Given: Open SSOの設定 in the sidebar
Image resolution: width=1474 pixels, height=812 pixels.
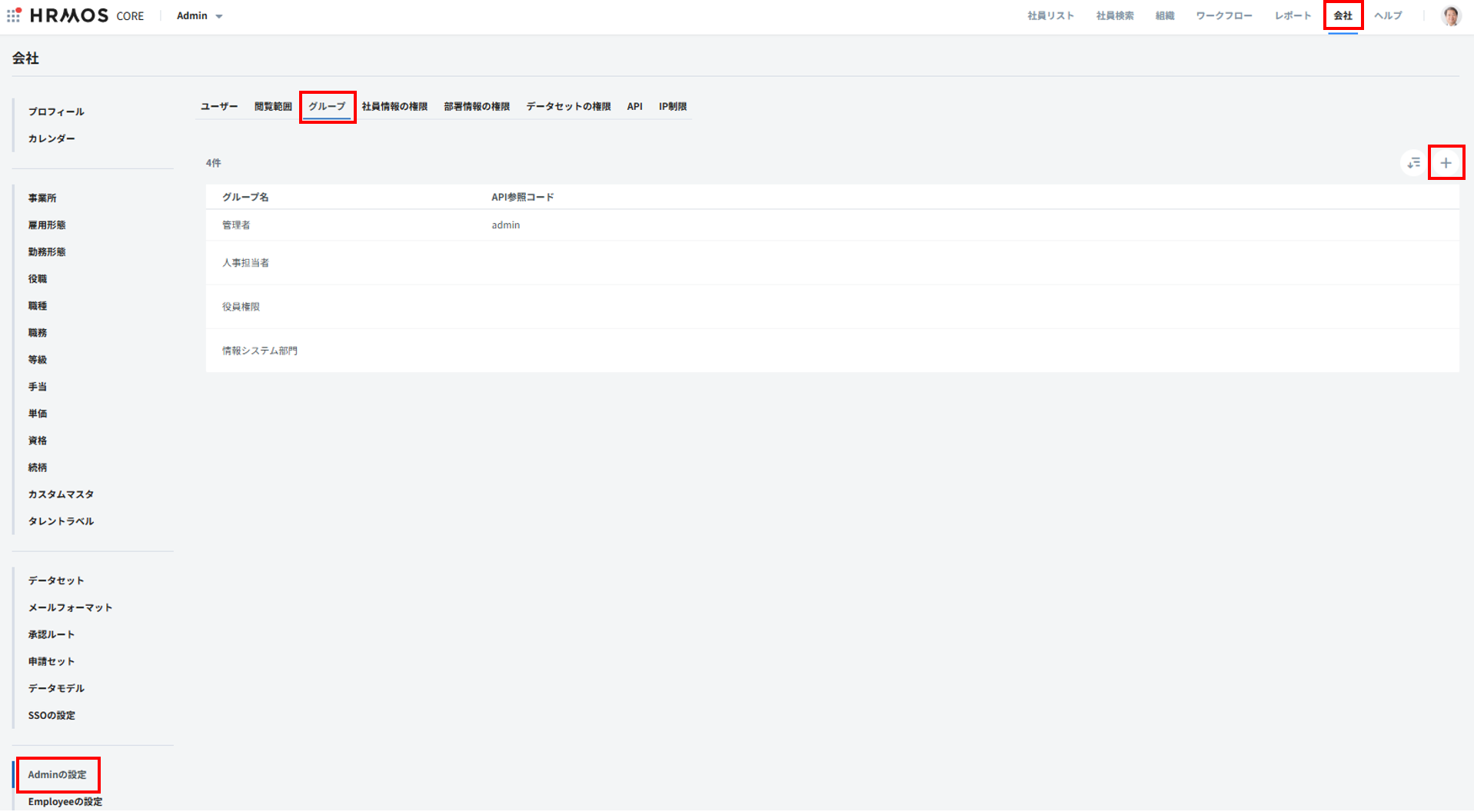Looking at the screenshot, I should (52, 716).
